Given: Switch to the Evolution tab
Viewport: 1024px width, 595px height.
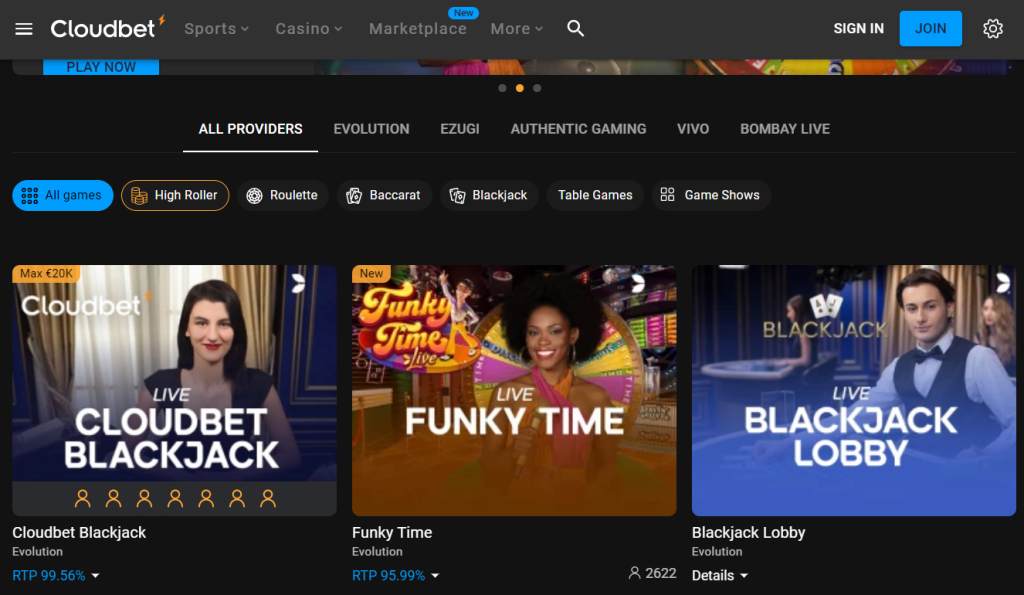Looking at the screenshot, I should [372, 129].
